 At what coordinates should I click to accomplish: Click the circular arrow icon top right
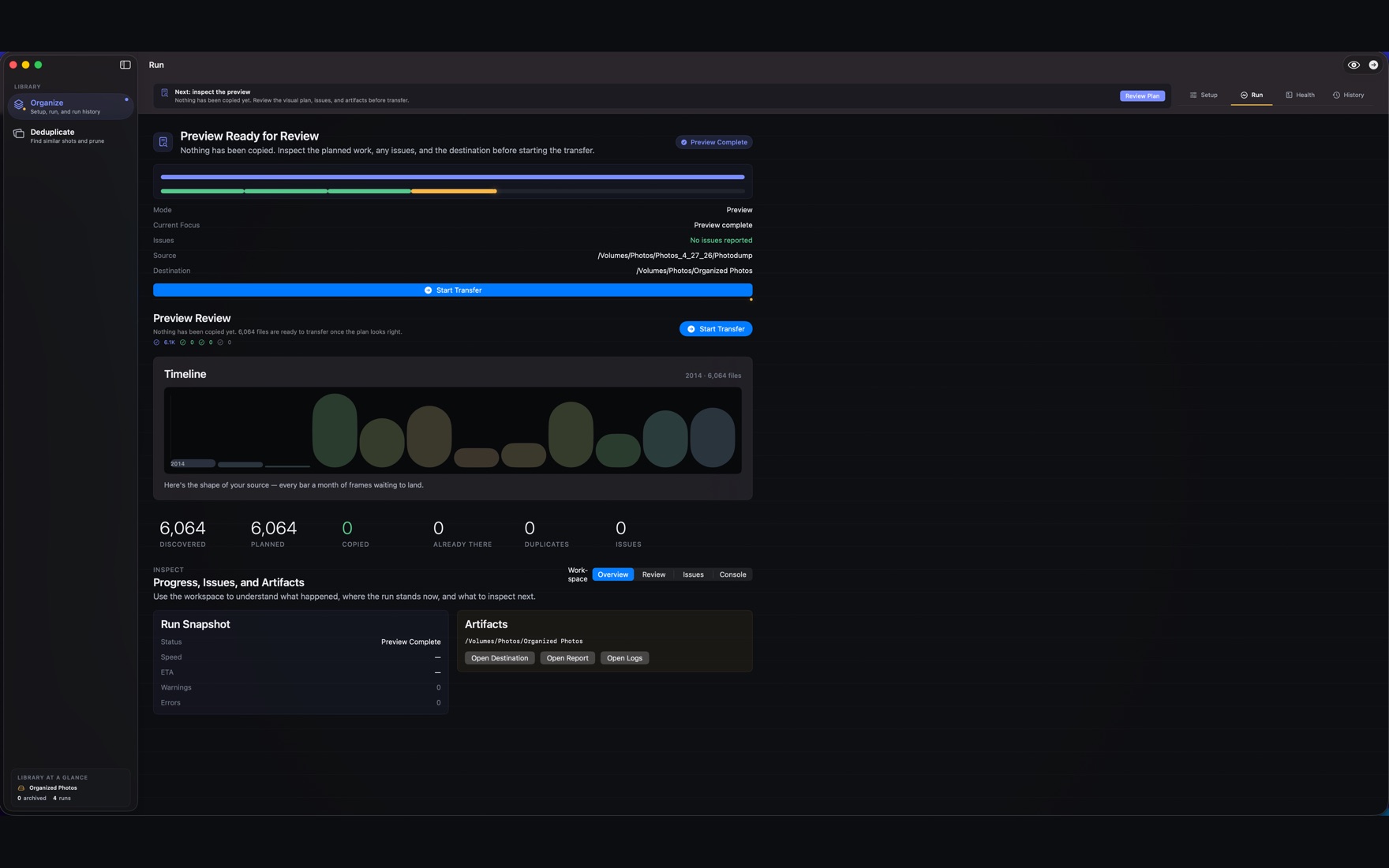[x=1373, y=65]
